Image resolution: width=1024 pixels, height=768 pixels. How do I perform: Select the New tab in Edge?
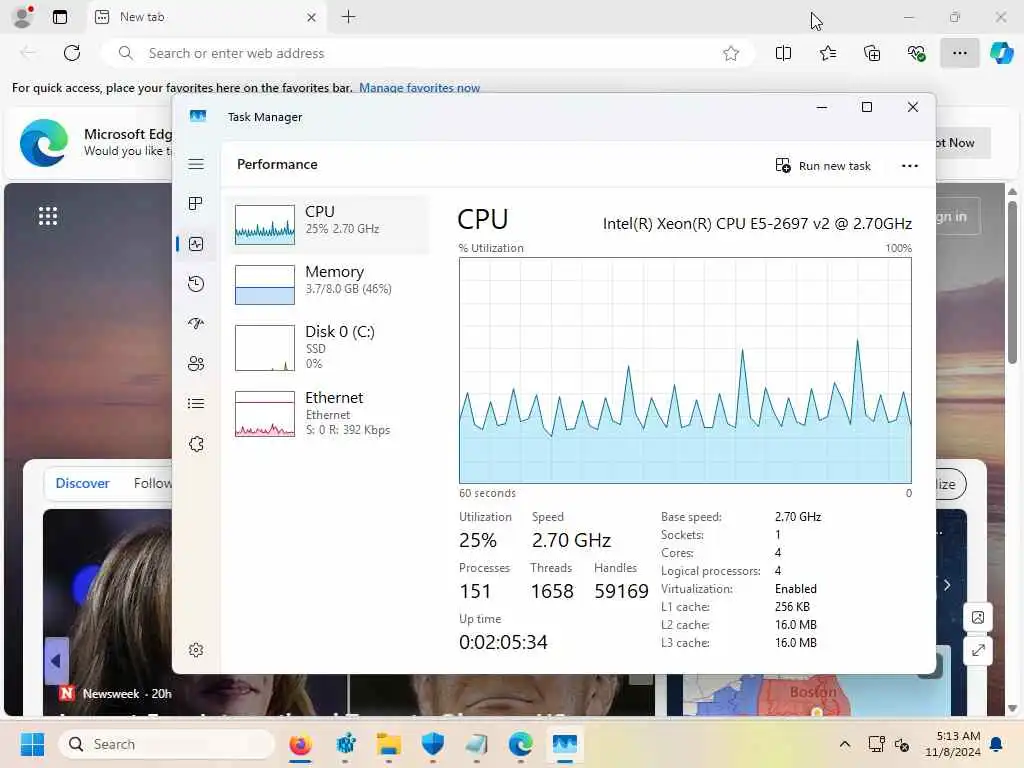pos(206,17)
